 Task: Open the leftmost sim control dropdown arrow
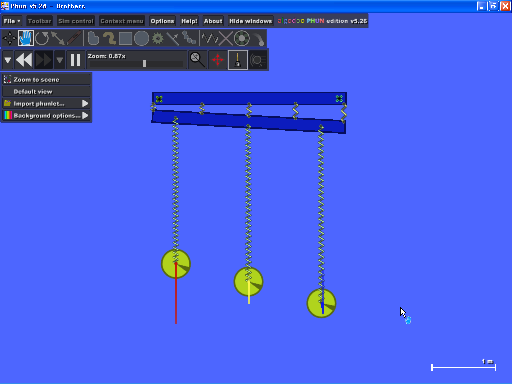point(8,60)
